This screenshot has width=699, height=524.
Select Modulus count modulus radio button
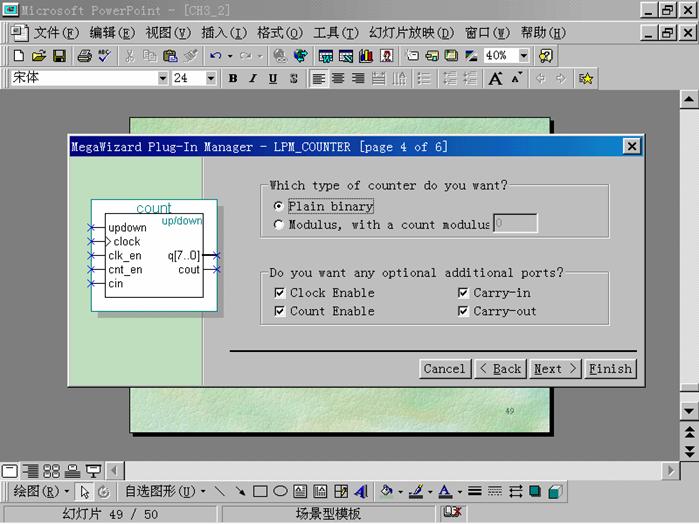pyautogui.click(x=279, y=224)
